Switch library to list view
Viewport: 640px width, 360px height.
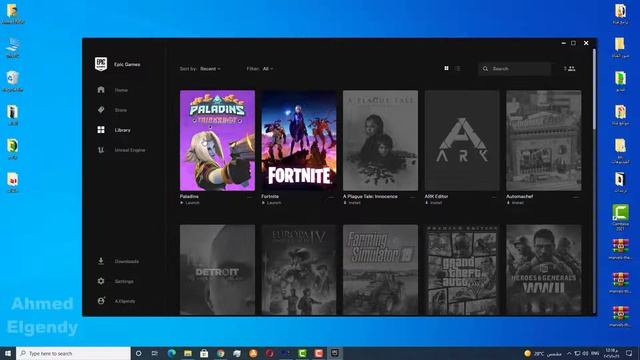click(x=458, y=69)
